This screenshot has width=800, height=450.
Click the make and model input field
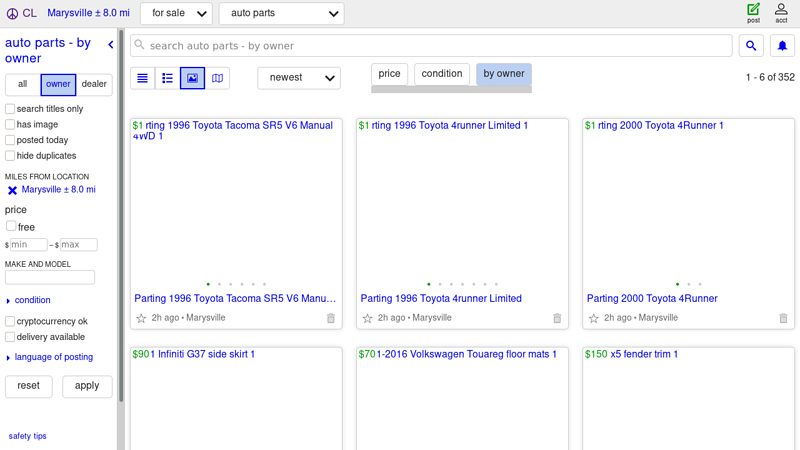[x=50, y=278]
